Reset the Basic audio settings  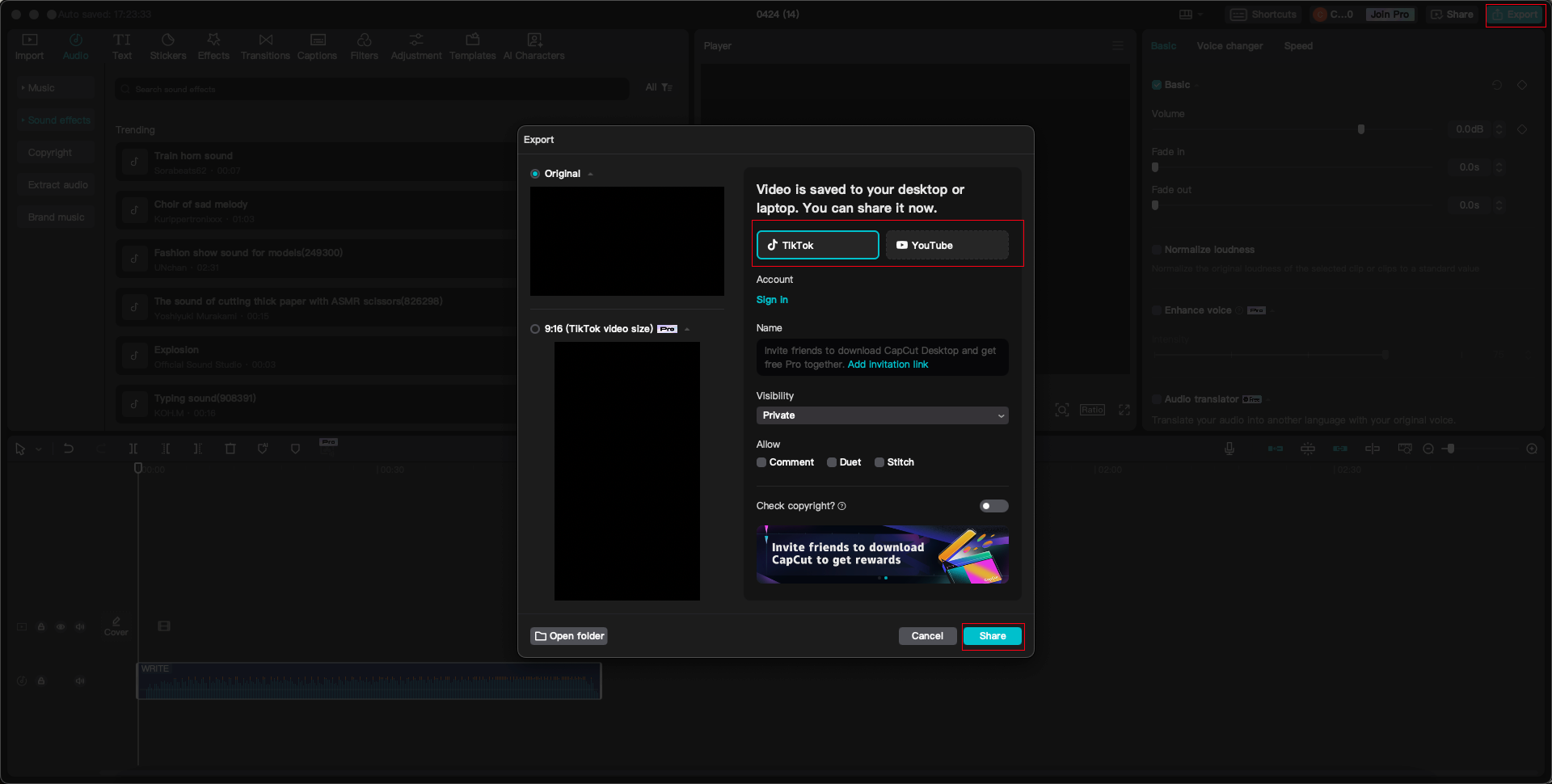point(1497,85)
